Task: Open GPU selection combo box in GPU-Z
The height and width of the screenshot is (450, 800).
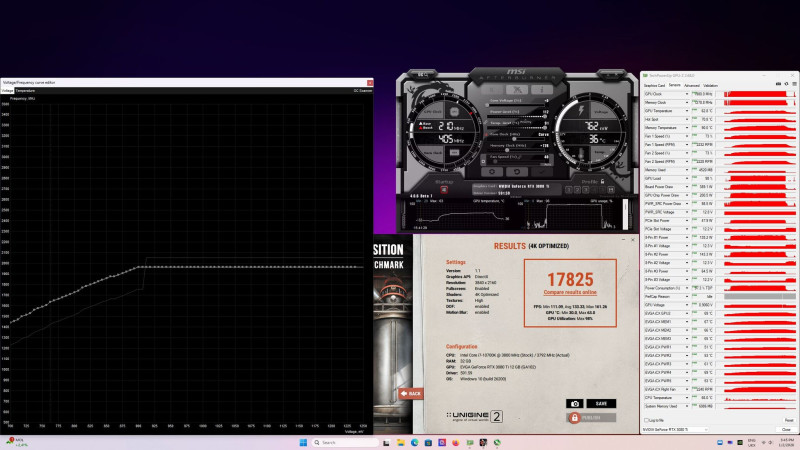Action: [675, 430]
